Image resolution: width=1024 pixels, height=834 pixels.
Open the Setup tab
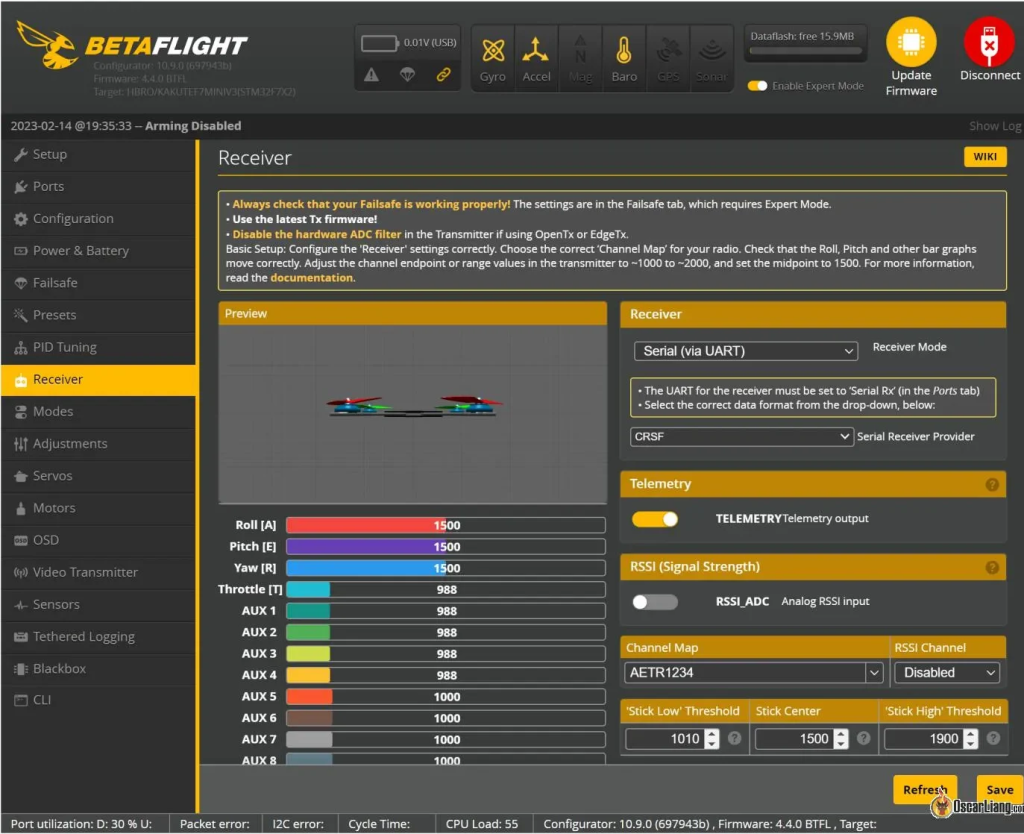[99, 155]
